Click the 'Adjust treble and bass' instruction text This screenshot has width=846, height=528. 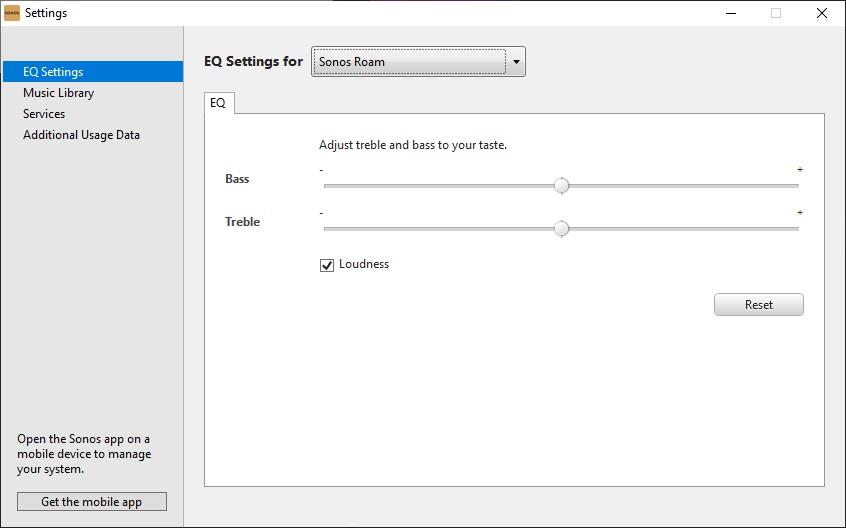[x=413, y=145]
